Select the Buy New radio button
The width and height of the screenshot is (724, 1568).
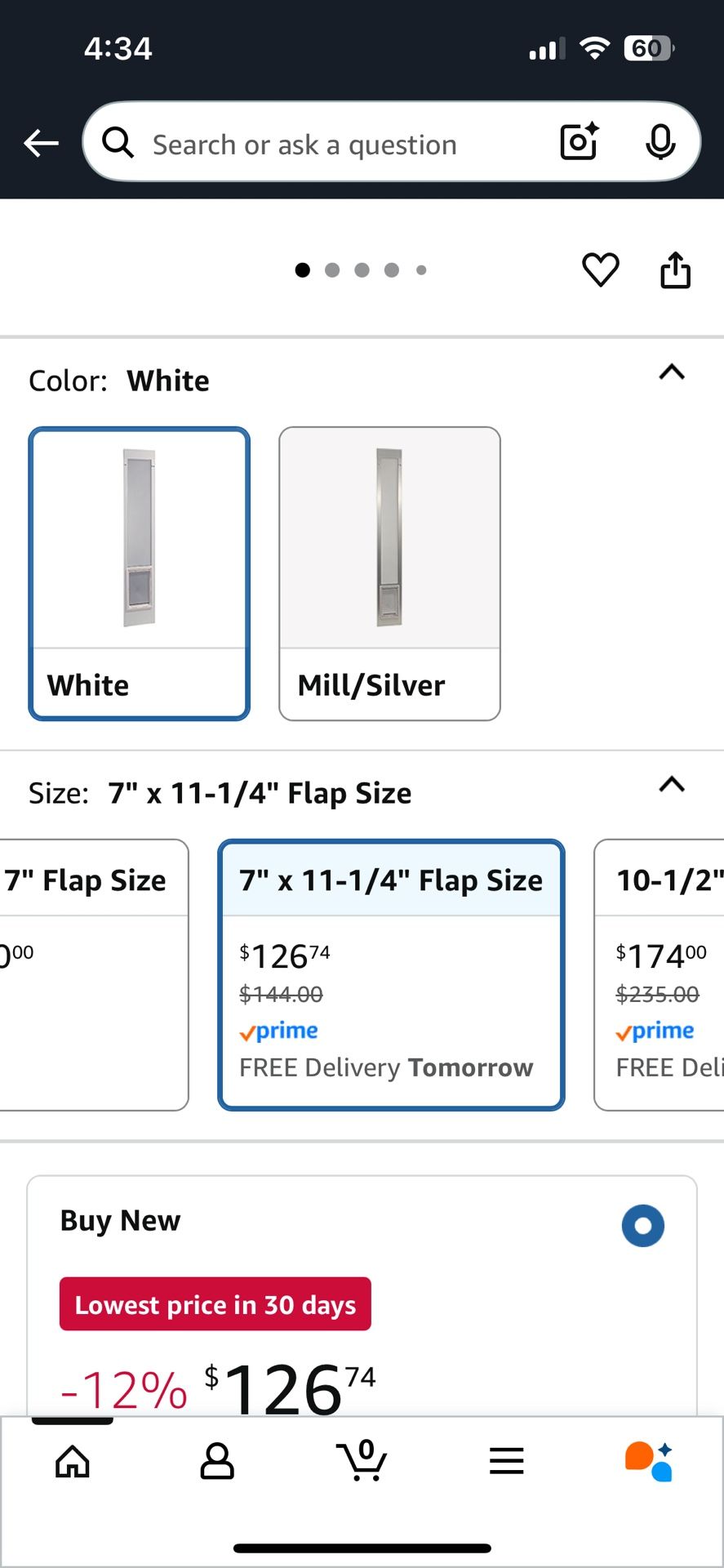(x=642, y=1226)
